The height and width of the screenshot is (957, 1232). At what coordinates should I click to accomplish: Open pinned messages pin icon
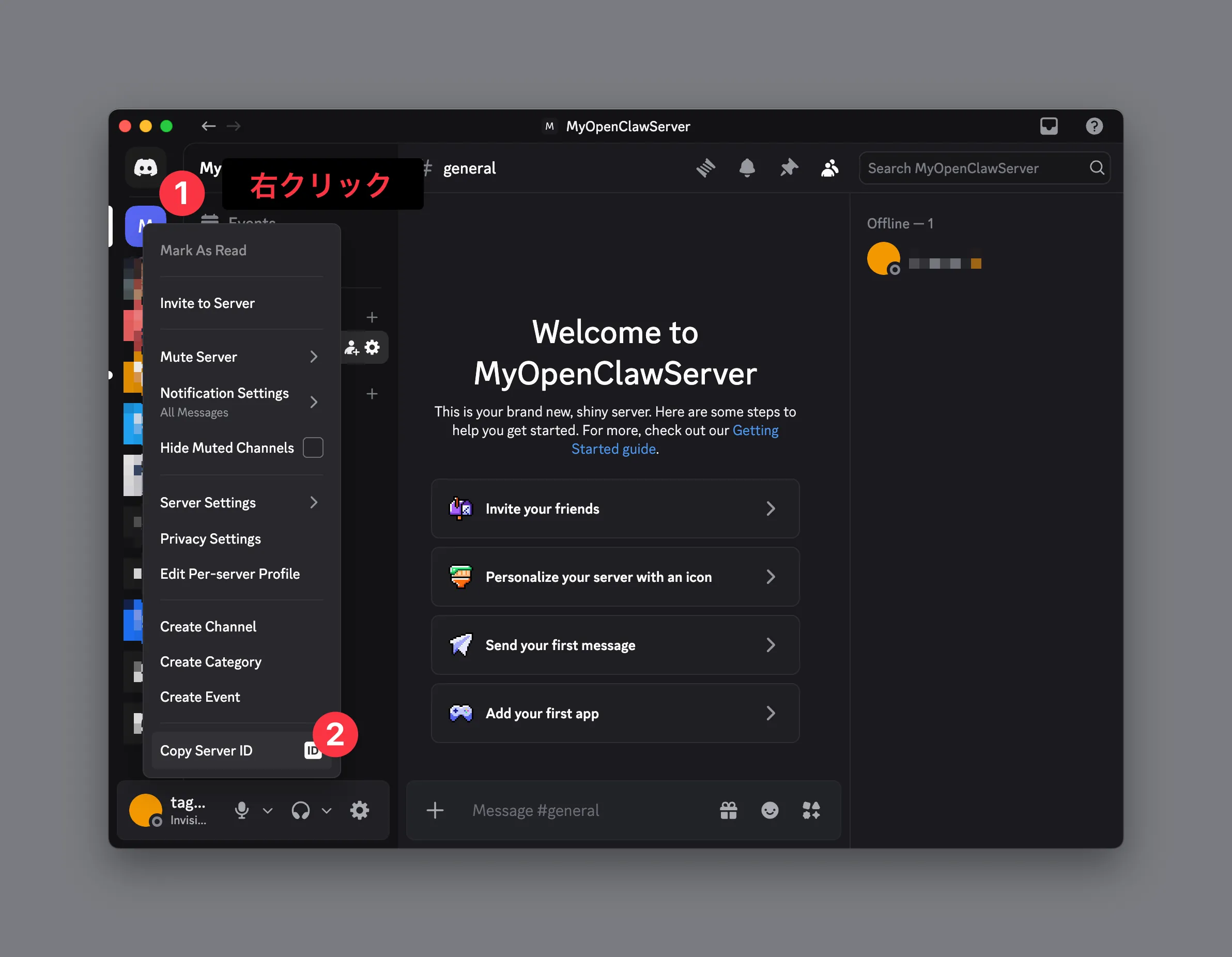click(x=789, y=167)
